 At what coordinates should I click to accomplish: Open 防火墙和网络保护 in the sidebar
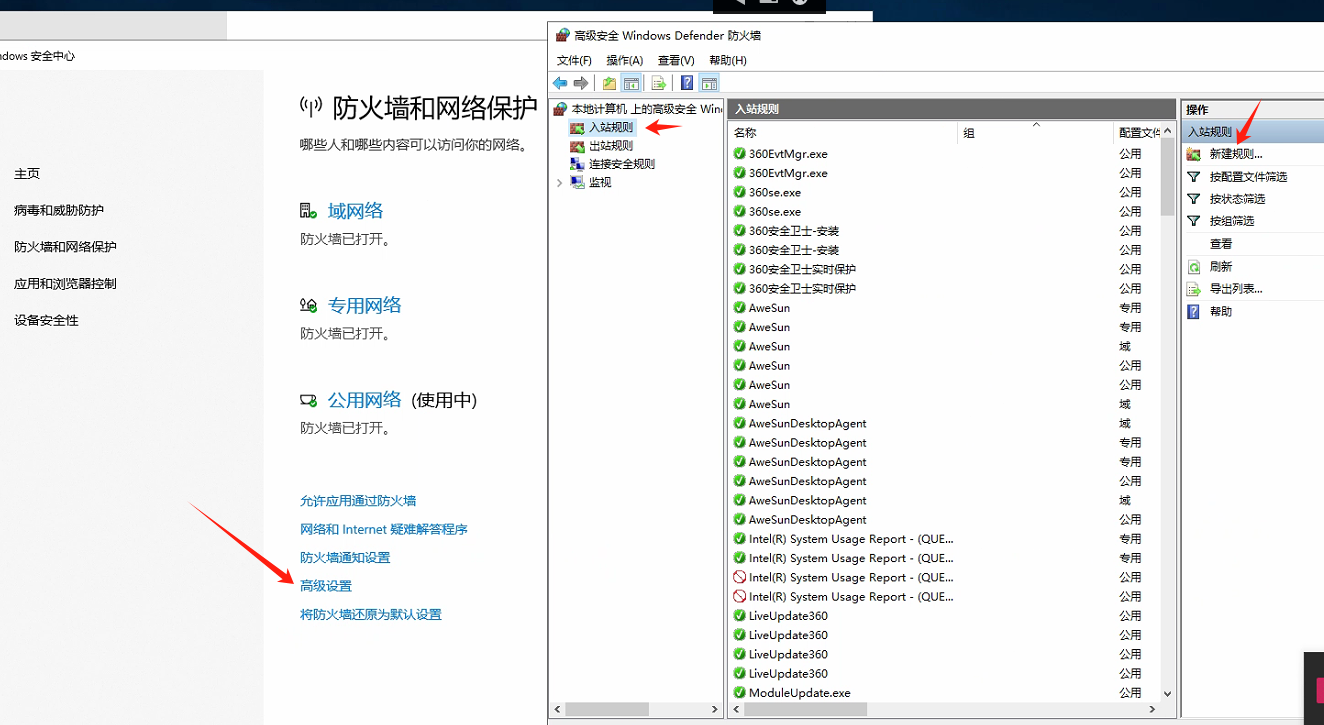tap(65, 247)
